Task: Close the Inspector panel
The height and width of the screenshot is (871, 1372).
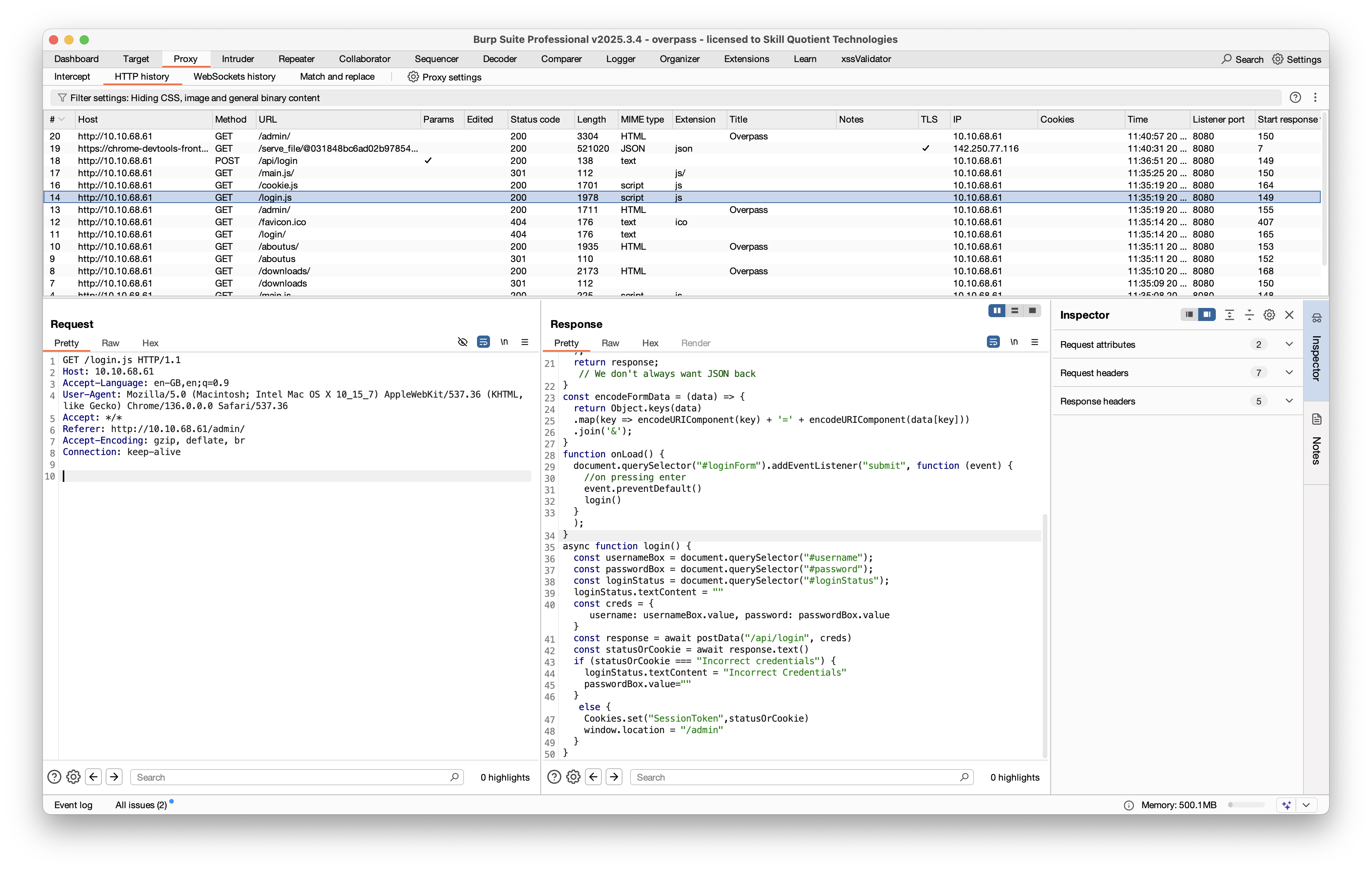Action: tap(1289, 314)
